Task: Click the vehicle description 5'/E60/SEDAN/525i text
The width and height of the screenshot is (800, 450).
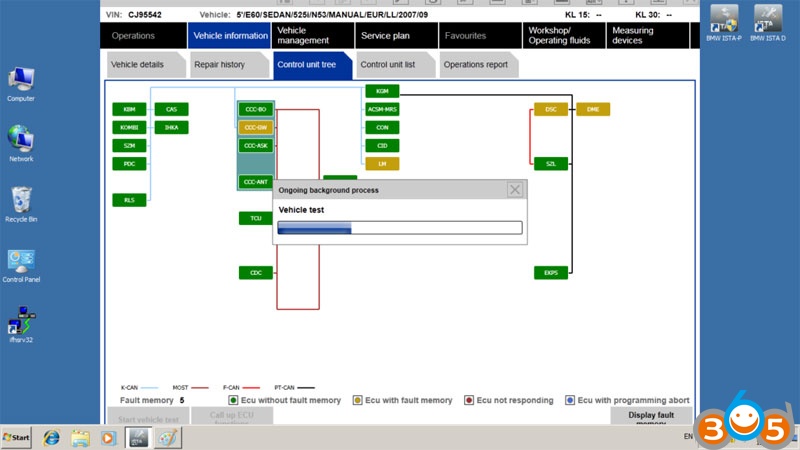Action: pos(332,15)
